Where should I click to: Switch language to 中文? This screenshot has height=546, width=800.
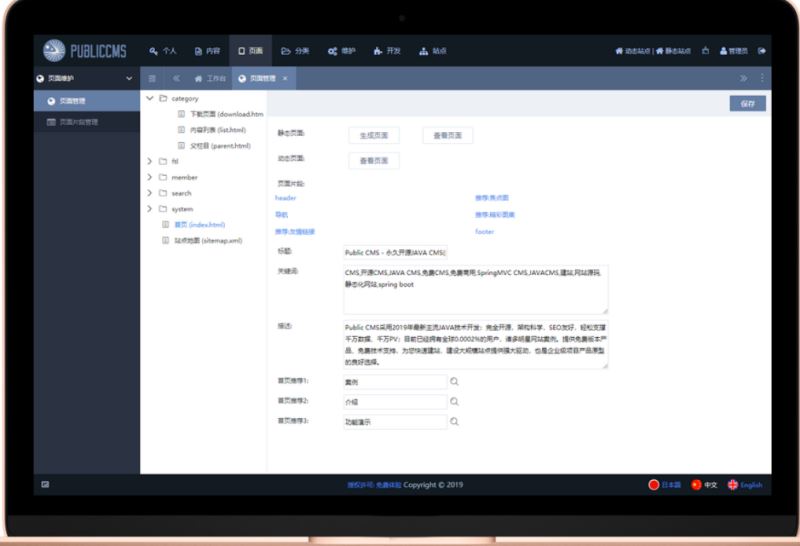(704, 485)
